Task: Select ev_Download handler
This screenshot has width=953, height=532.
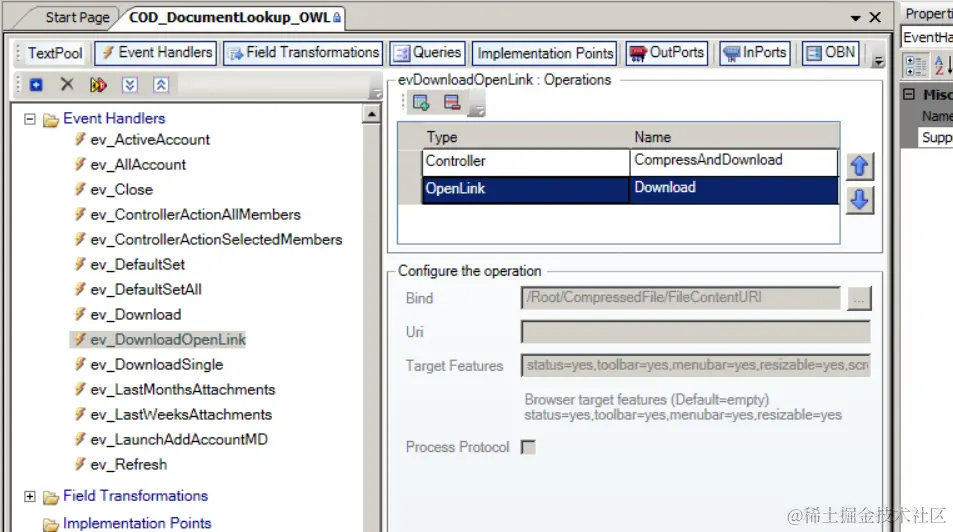Action: click(136, 314)
